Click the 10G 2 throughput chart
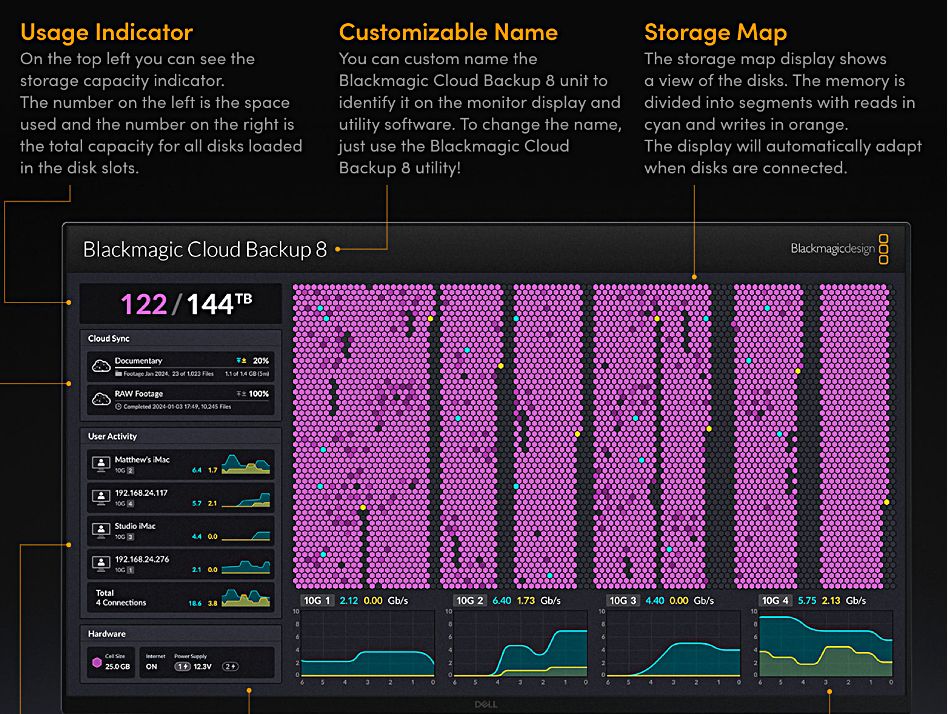Viewport: 950px width, 714px height. click(x=520, y=644)
